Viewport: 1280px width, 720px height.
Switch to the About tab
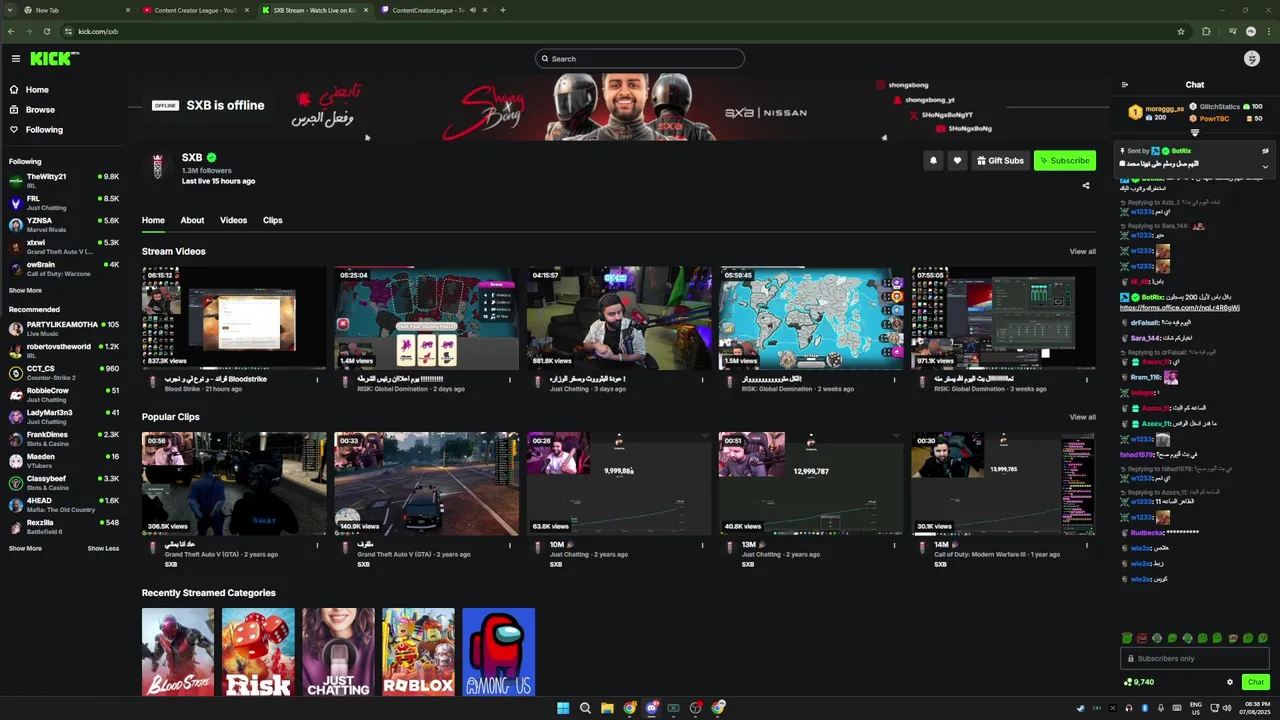tap(192, 220)
